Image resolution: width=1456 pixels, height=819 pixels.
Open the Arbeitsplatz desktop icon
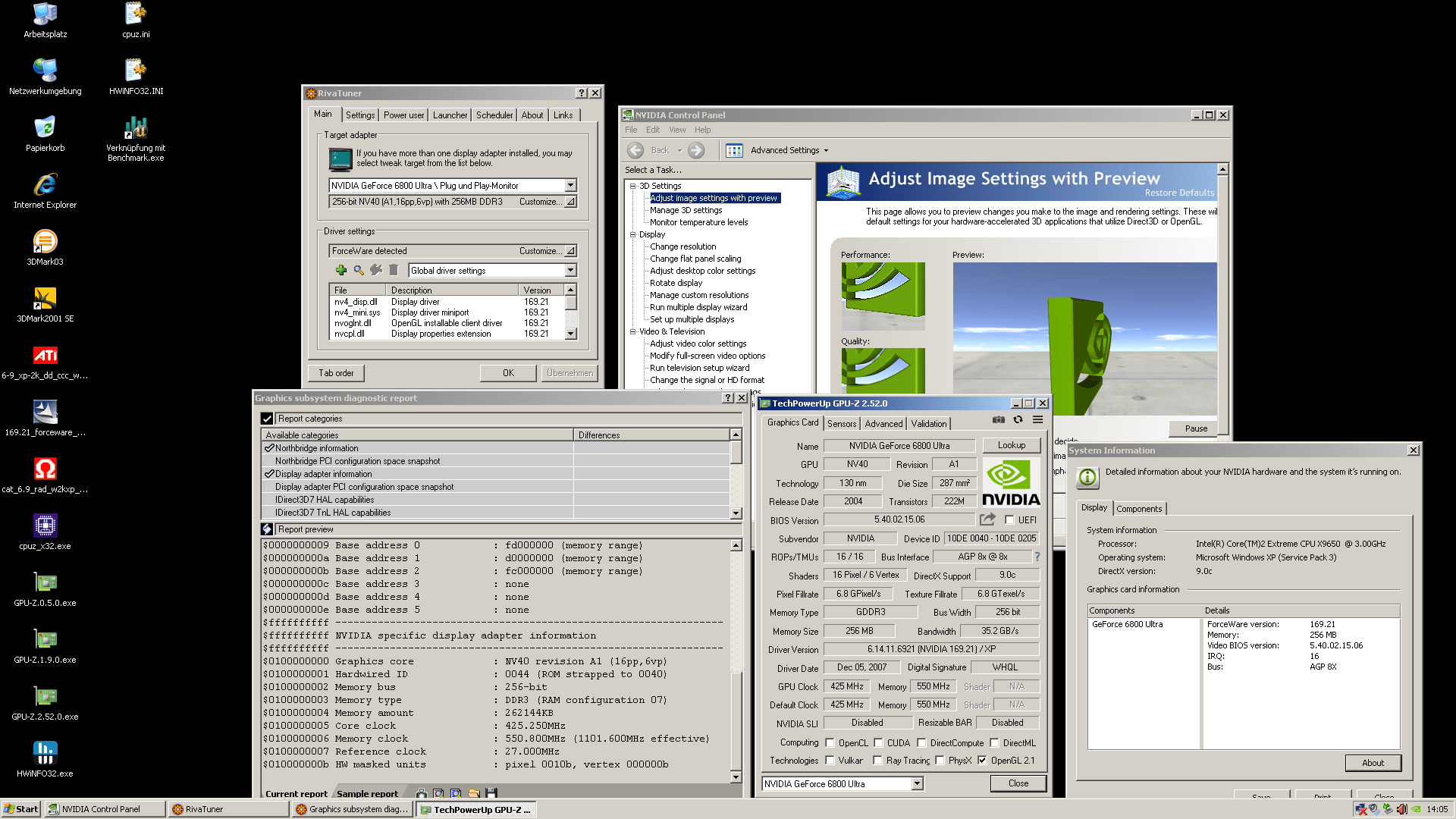(x=45, y=20)
